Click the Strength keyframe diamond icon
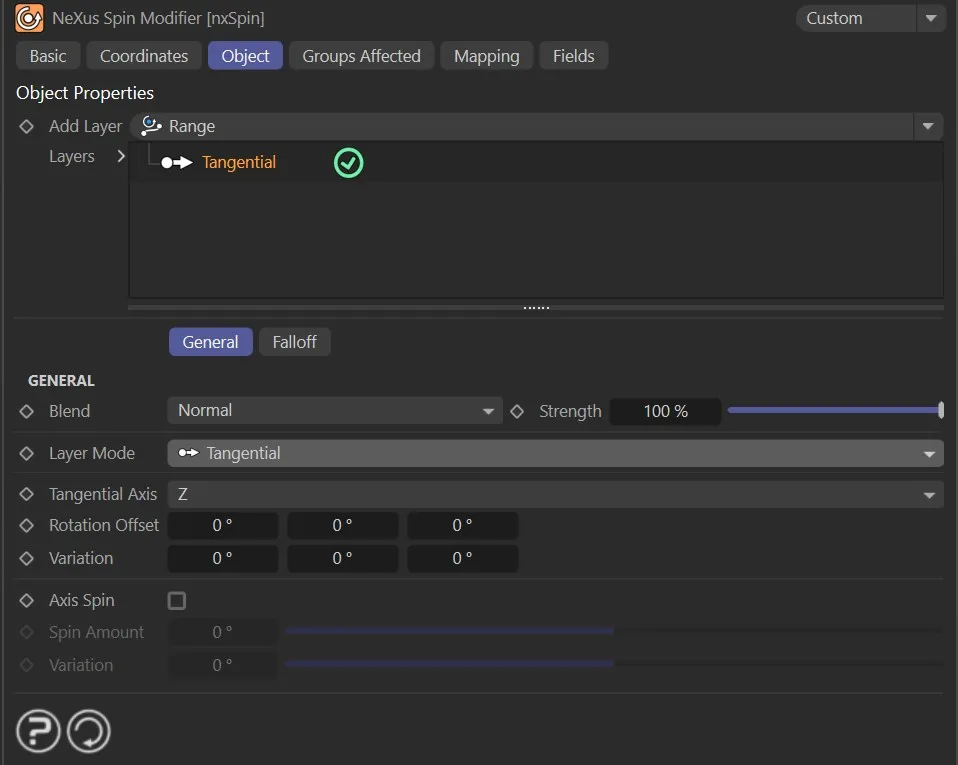This screenshot has height=765, width=958. [517, 411]
